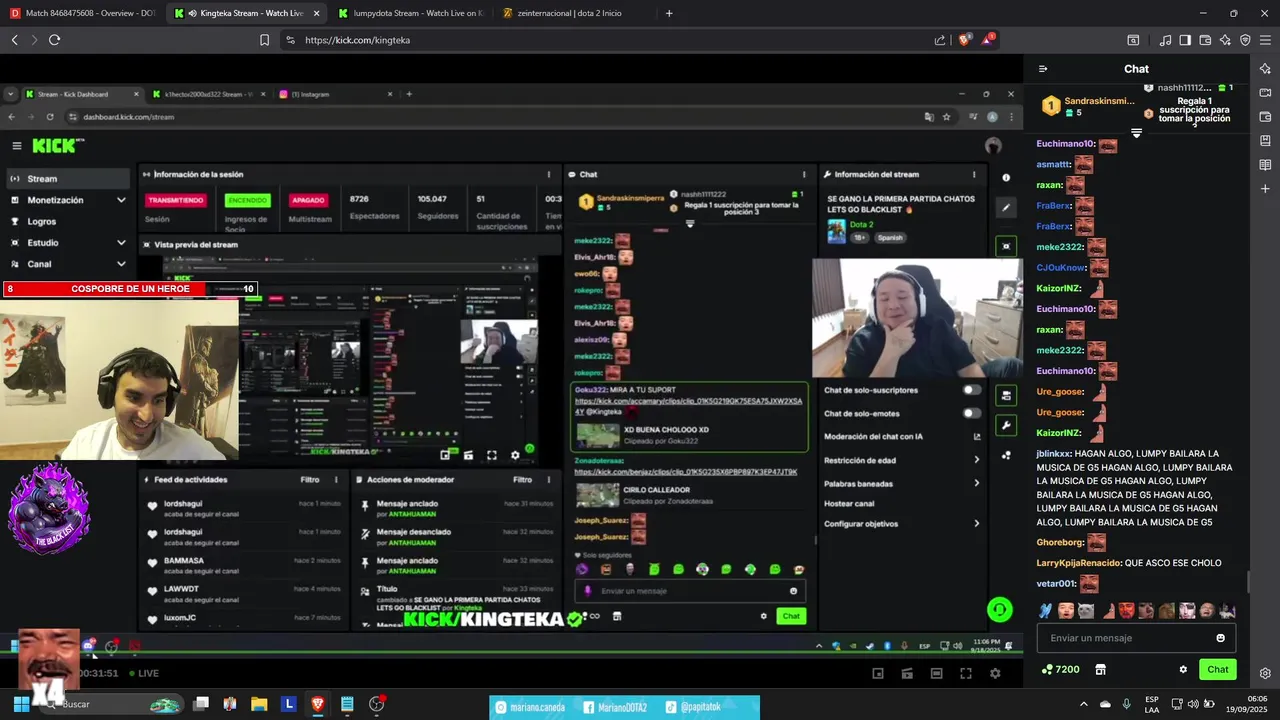Open the video player settings gear

coord(995,673)
